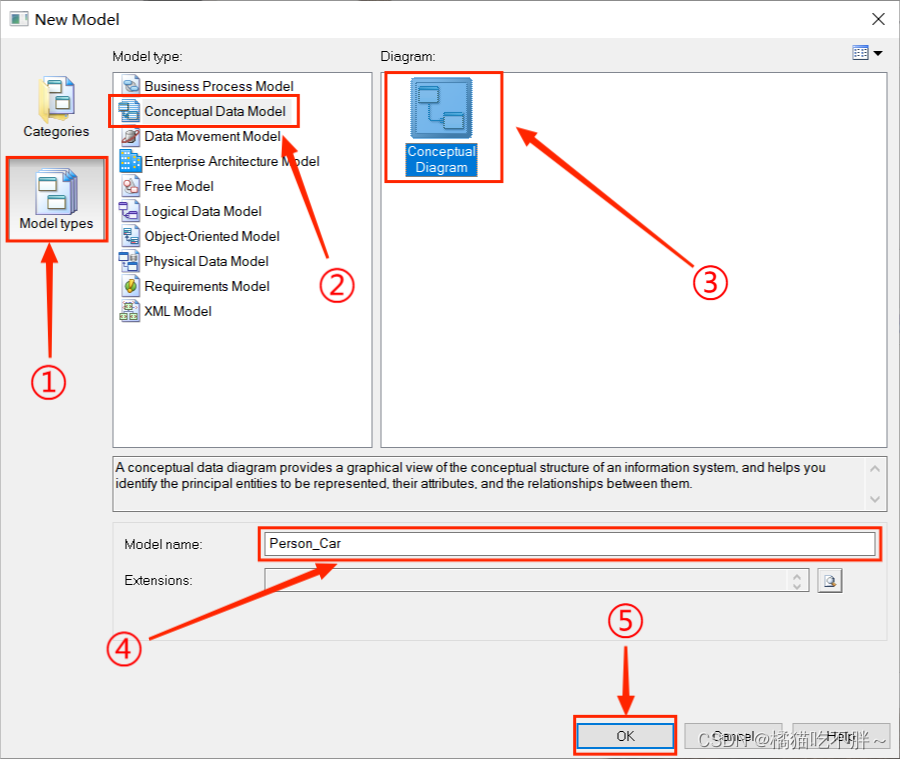Click the New Model title bar icon

(x=19, y=19)
